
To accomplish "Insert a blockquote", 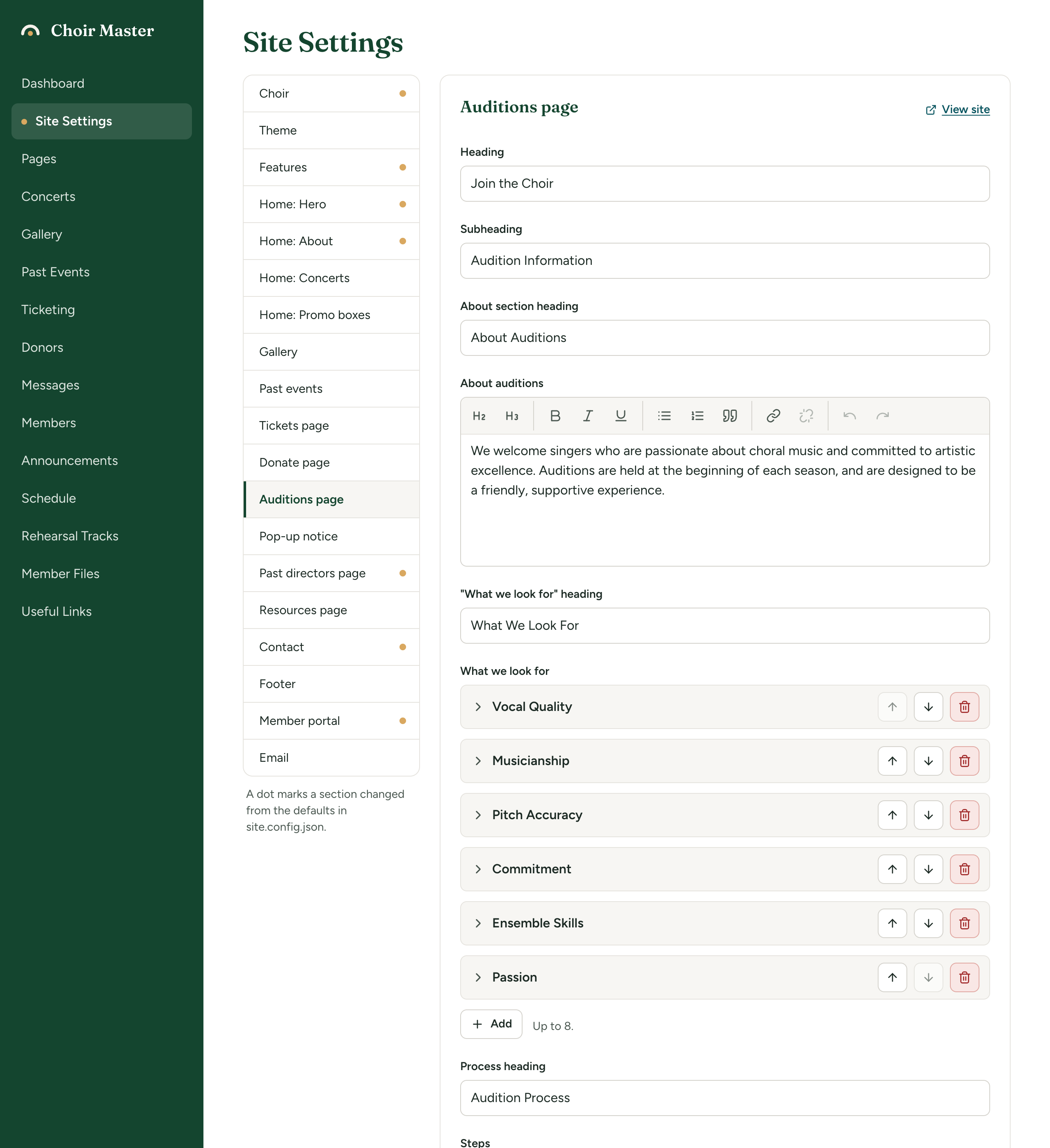I will coord(730,416).
